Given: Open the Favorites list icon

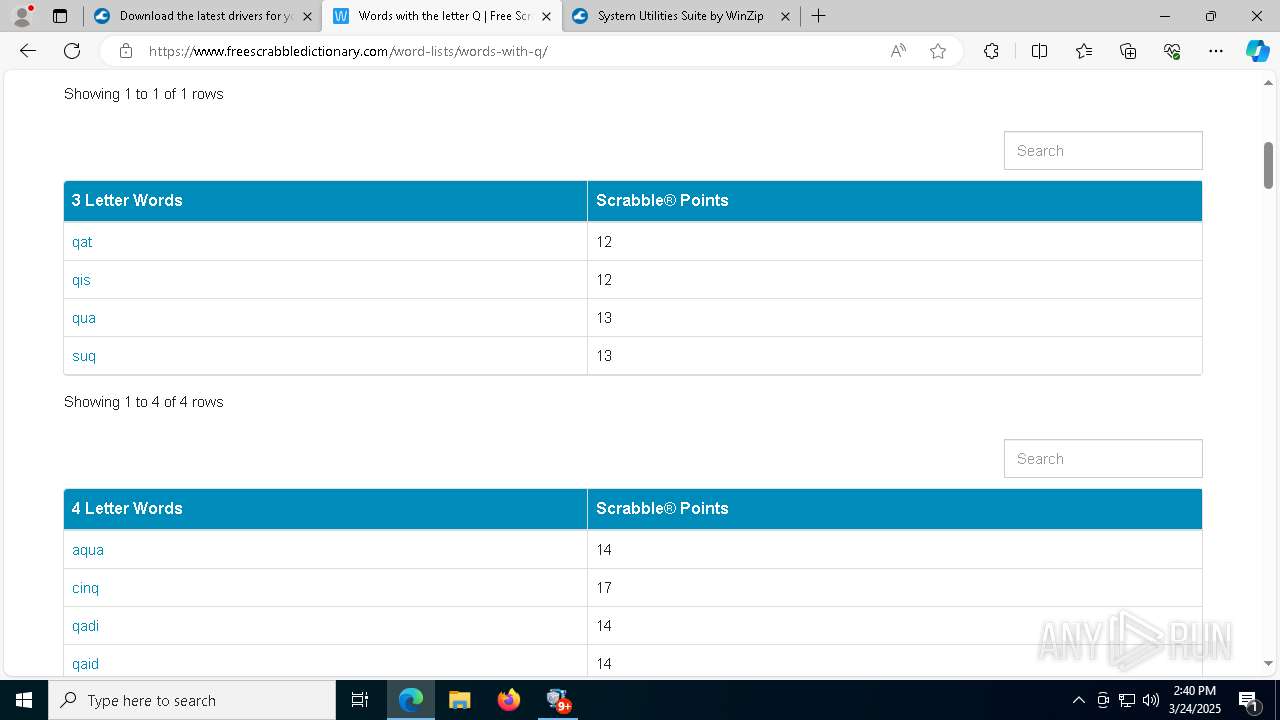Looking at the screenshot, I should [1084, 51].
